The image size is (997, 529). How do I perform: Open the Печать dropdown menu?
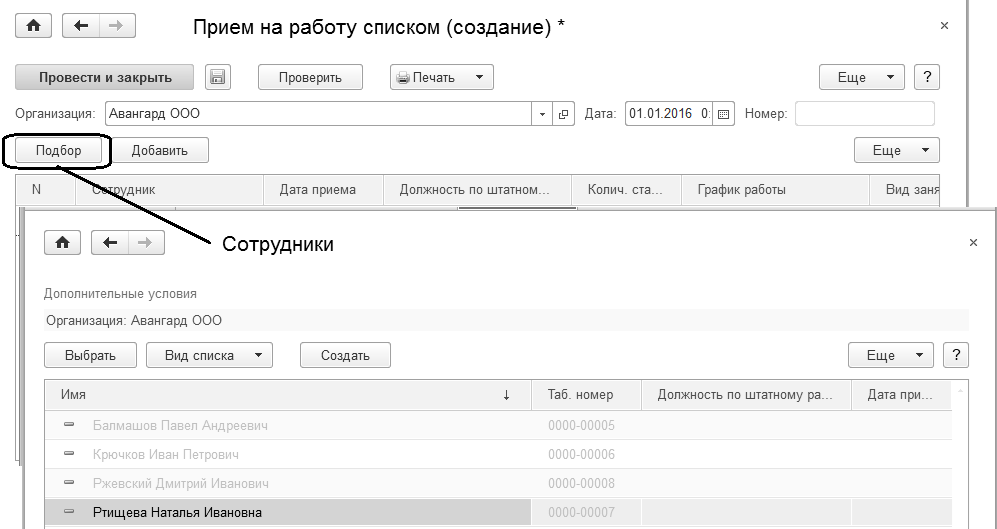(442, 78)
